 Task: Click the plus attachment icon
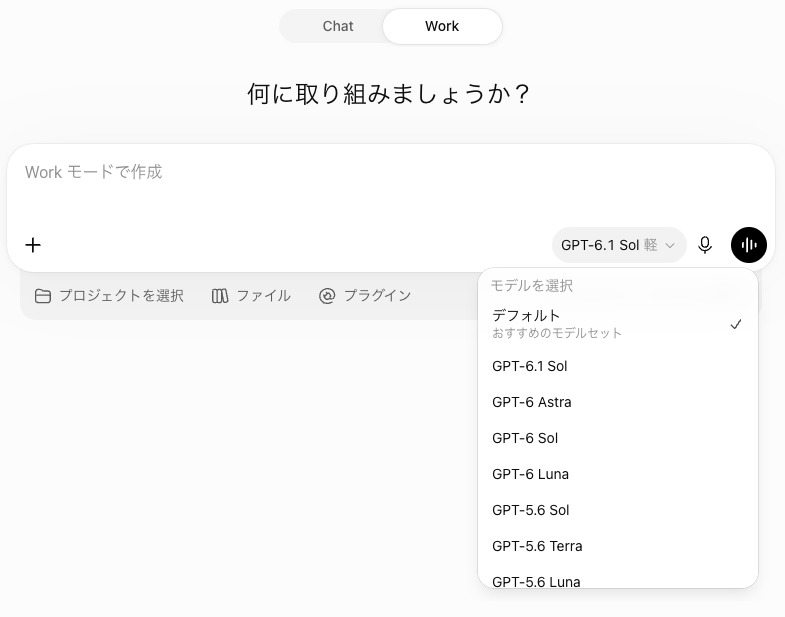point(33,245)
